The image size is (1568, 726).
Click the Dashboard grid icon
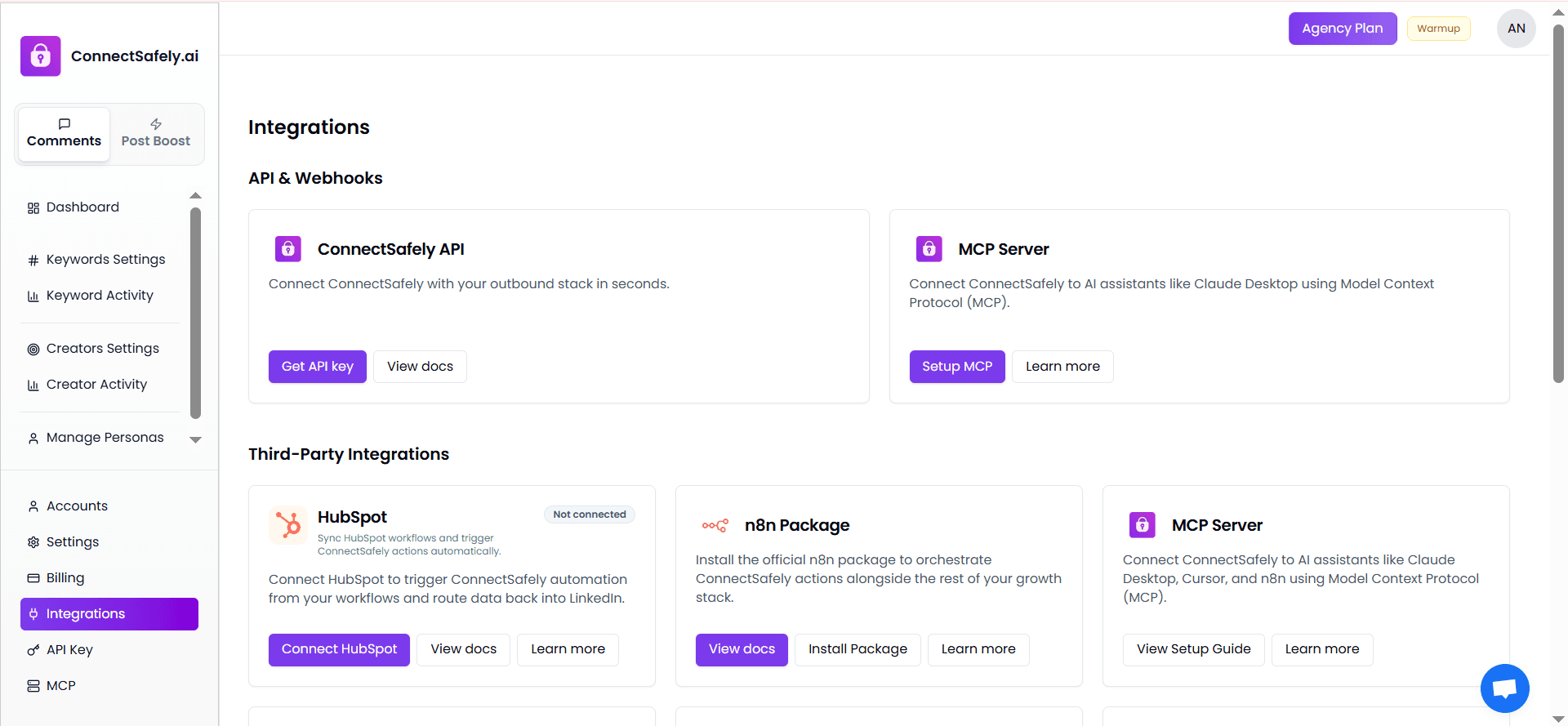(33, 207)
